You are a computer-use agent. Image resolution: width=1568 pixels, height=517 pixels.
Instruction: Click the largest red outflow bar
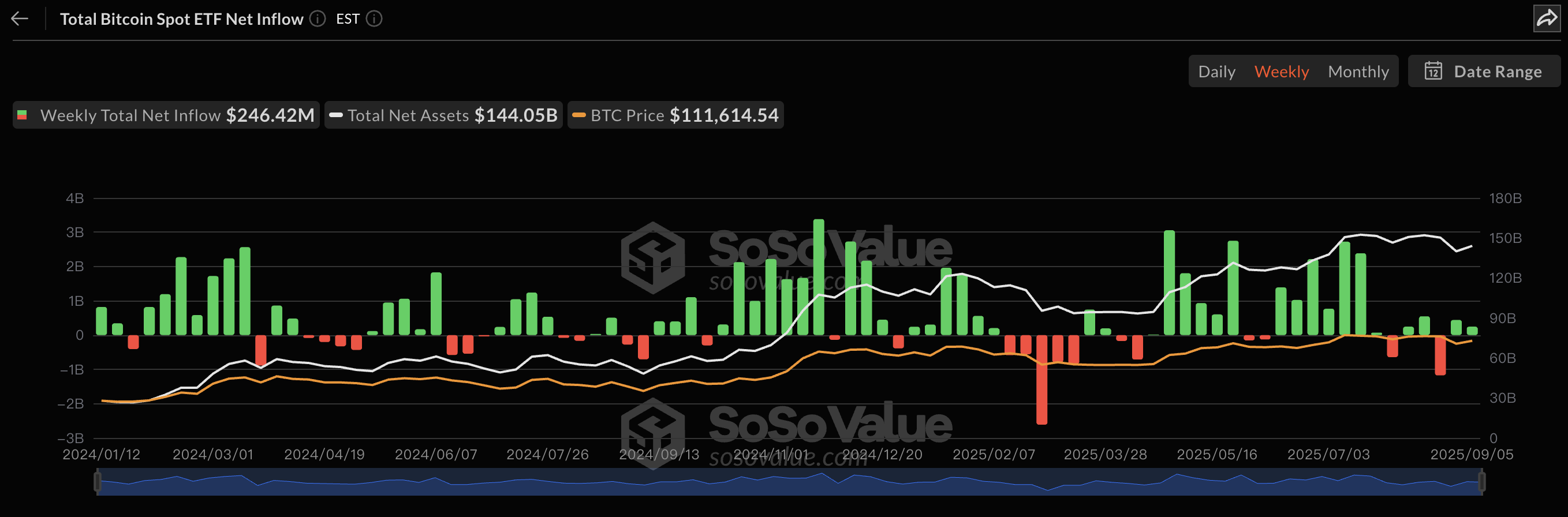pyautogui.click(x=1041, y=380)
